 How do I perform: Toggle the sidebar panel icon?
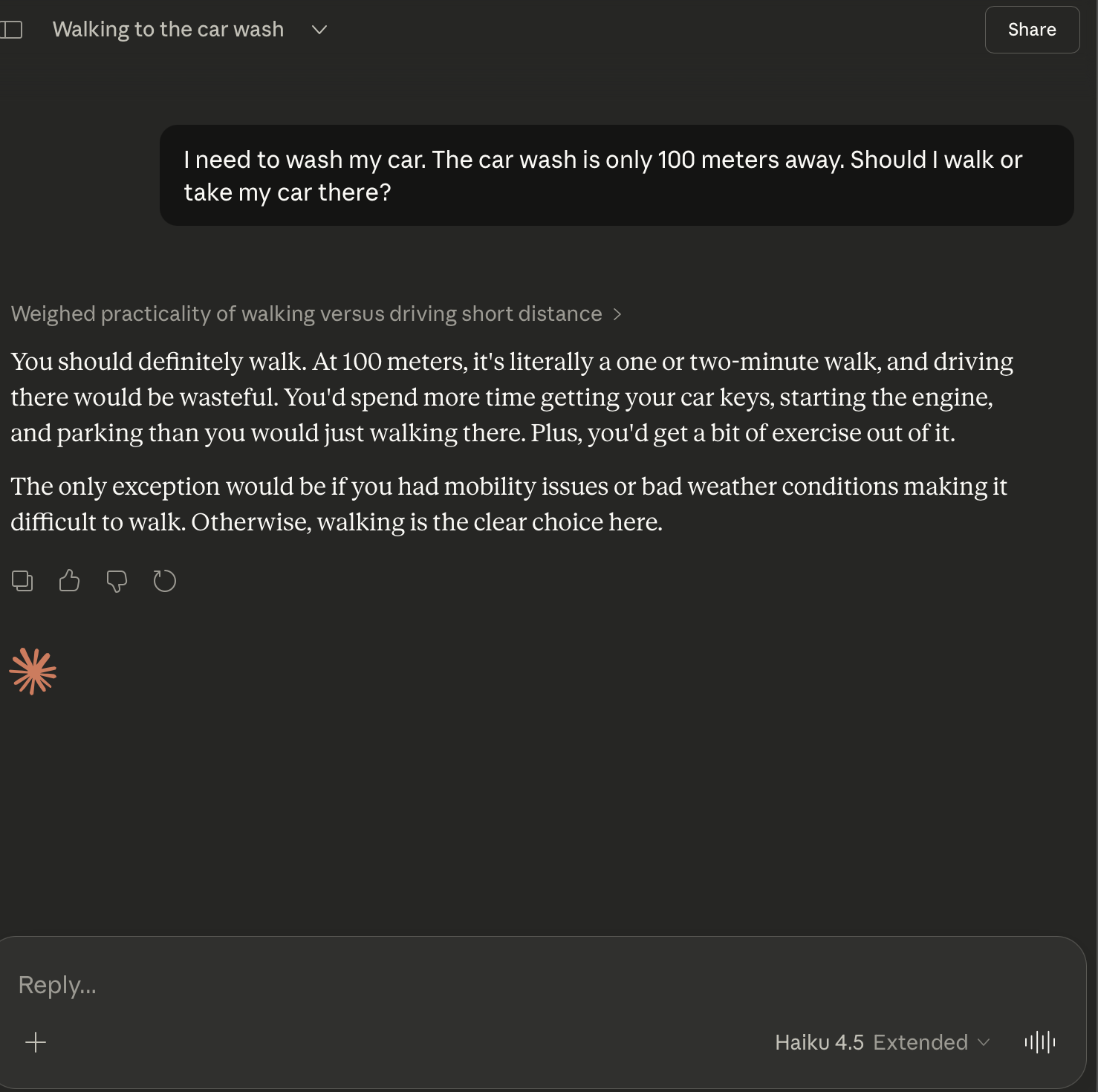click(12, 30)
